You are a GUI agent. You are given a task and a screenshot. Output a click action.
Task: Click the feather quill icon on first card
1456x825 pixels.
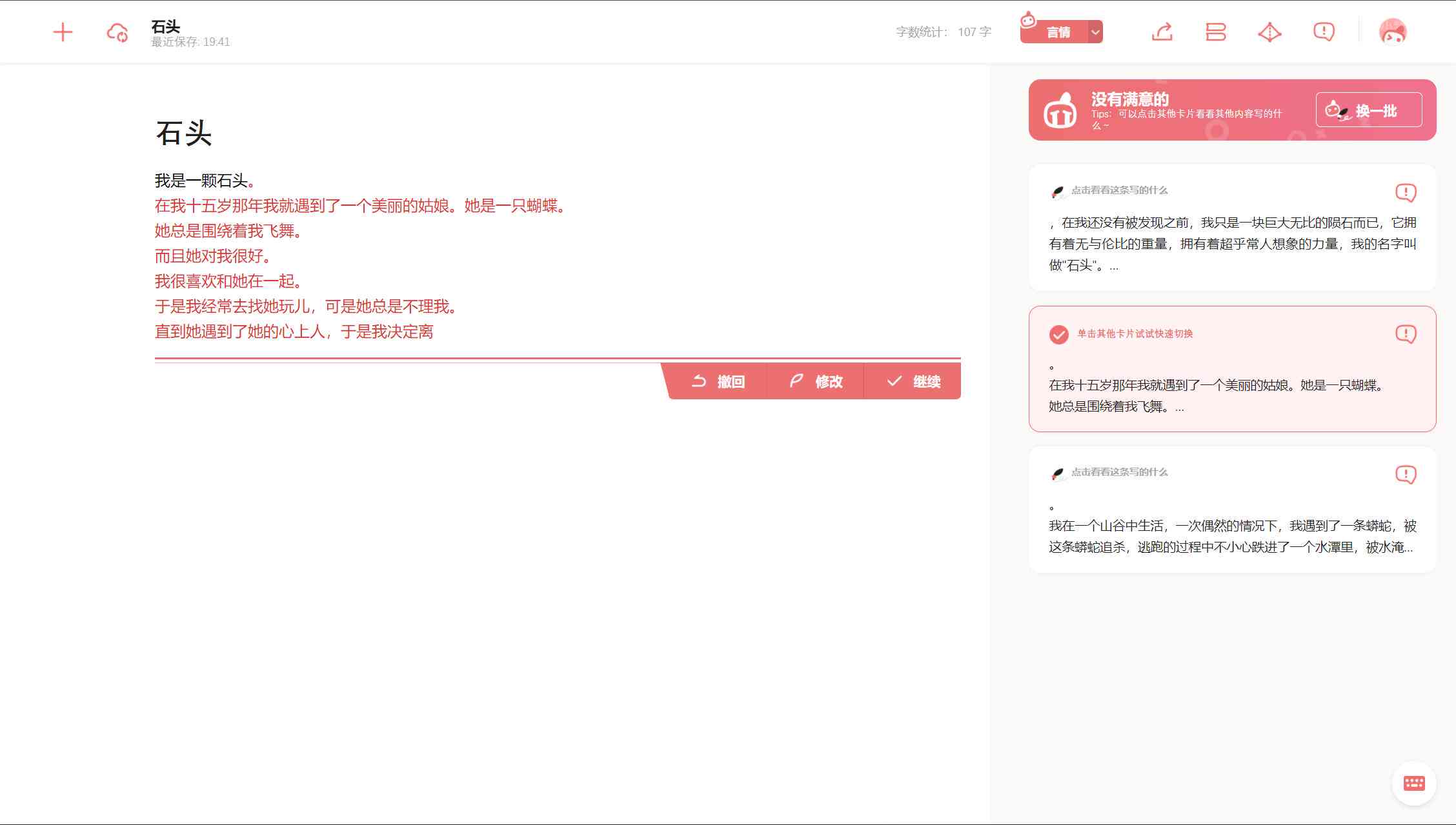[1057, 192]
